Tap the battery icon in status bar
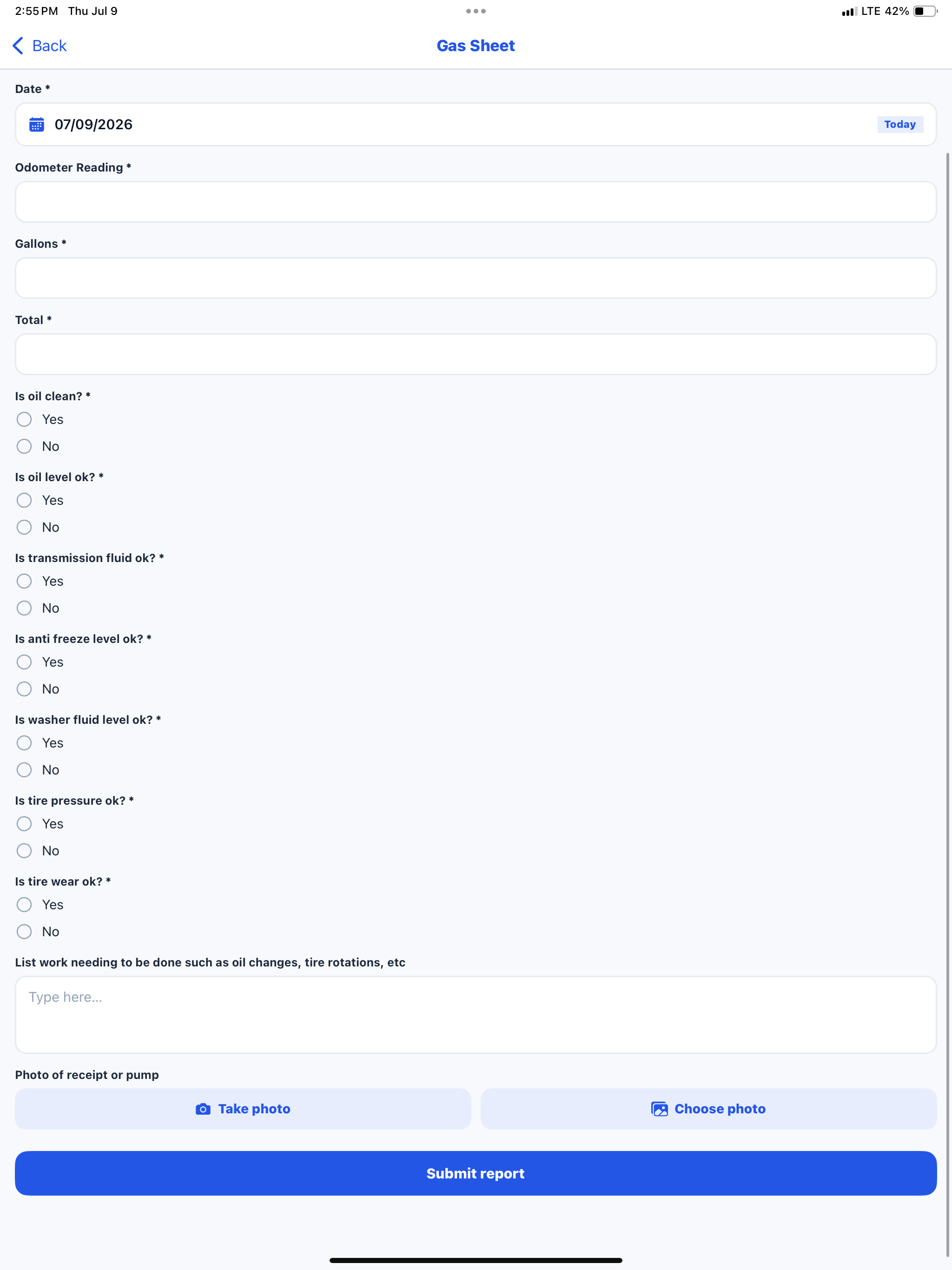This screenshot has height=1270, width=952. [x=925, y=11]
